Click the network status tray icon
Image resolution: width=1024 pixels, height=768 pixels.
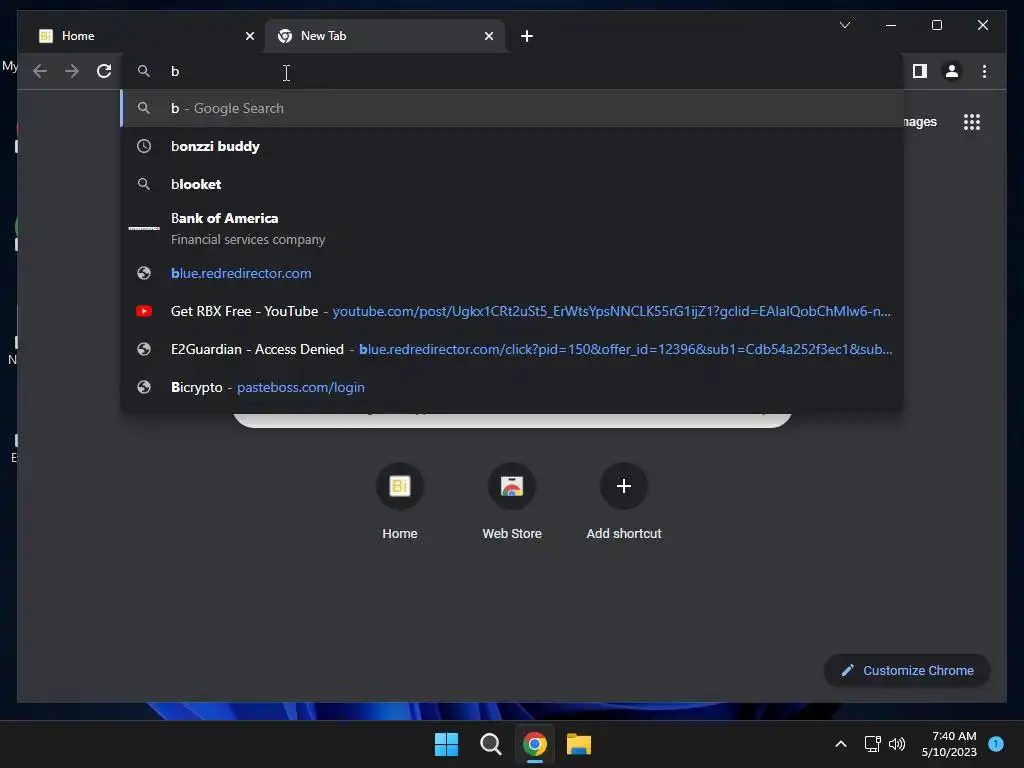[872, 744]
